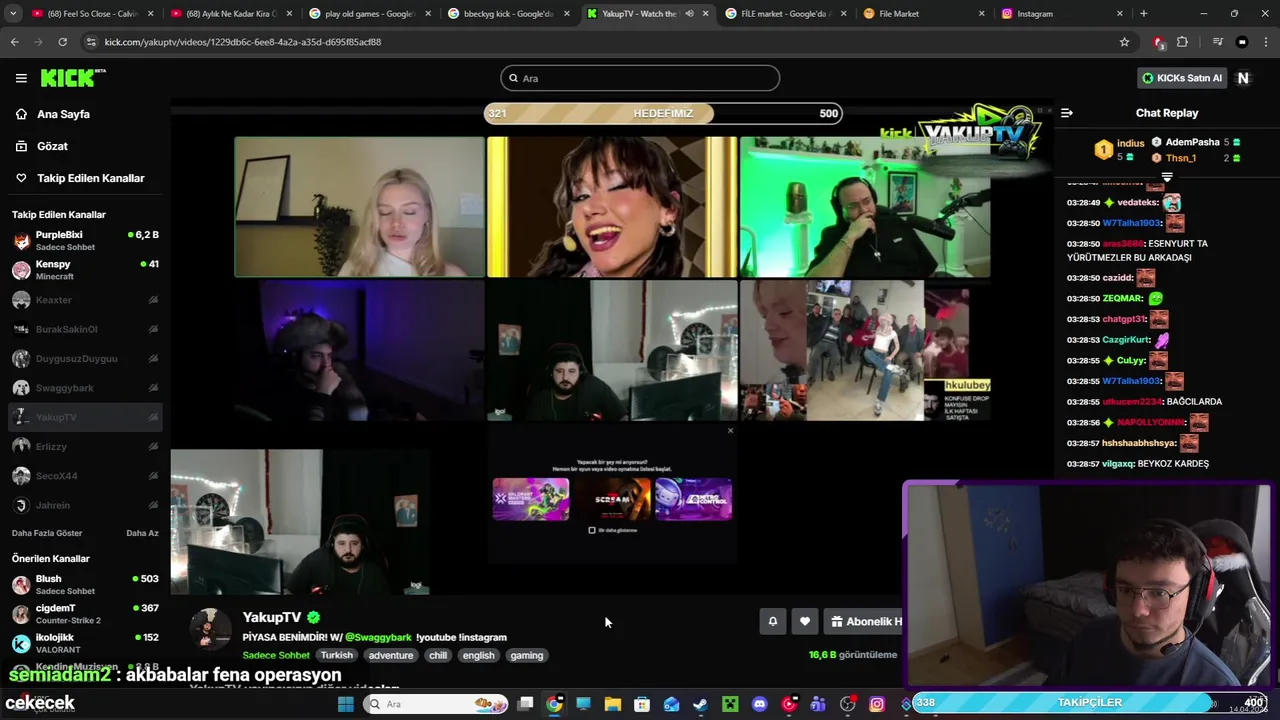Select the Valorant game card in popup

531,499
